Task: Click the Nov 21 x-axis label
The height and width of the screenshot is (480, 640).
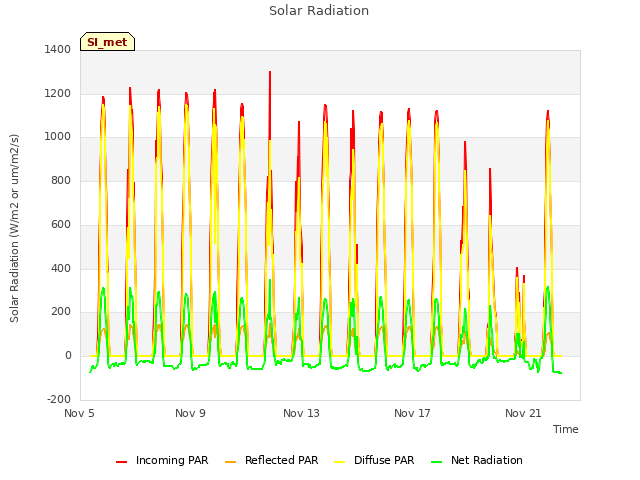Action: [x=523, y=413]
